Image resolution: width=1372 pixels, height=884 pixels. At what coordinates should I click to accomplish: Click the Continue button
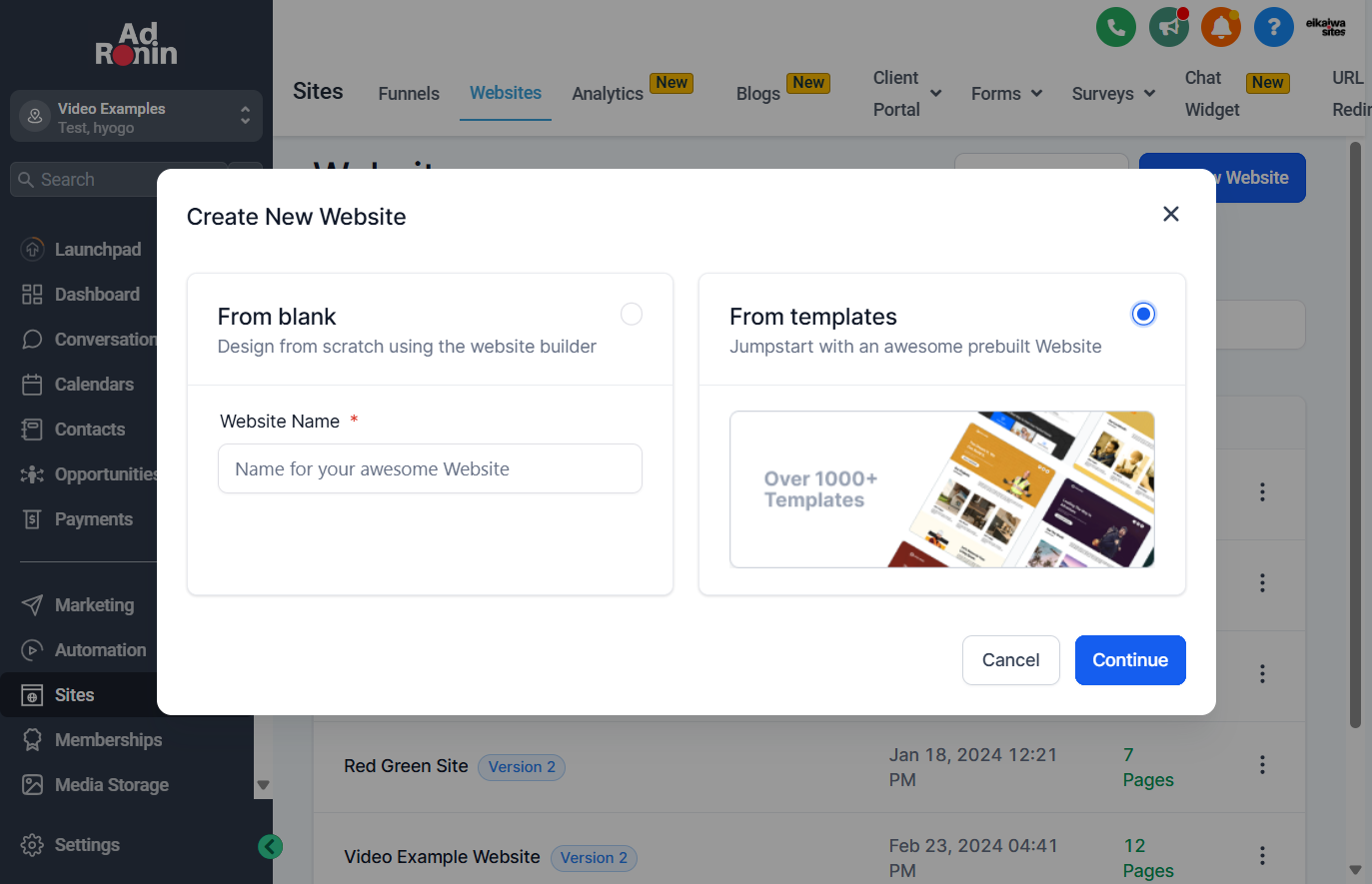pos(1130,660)
